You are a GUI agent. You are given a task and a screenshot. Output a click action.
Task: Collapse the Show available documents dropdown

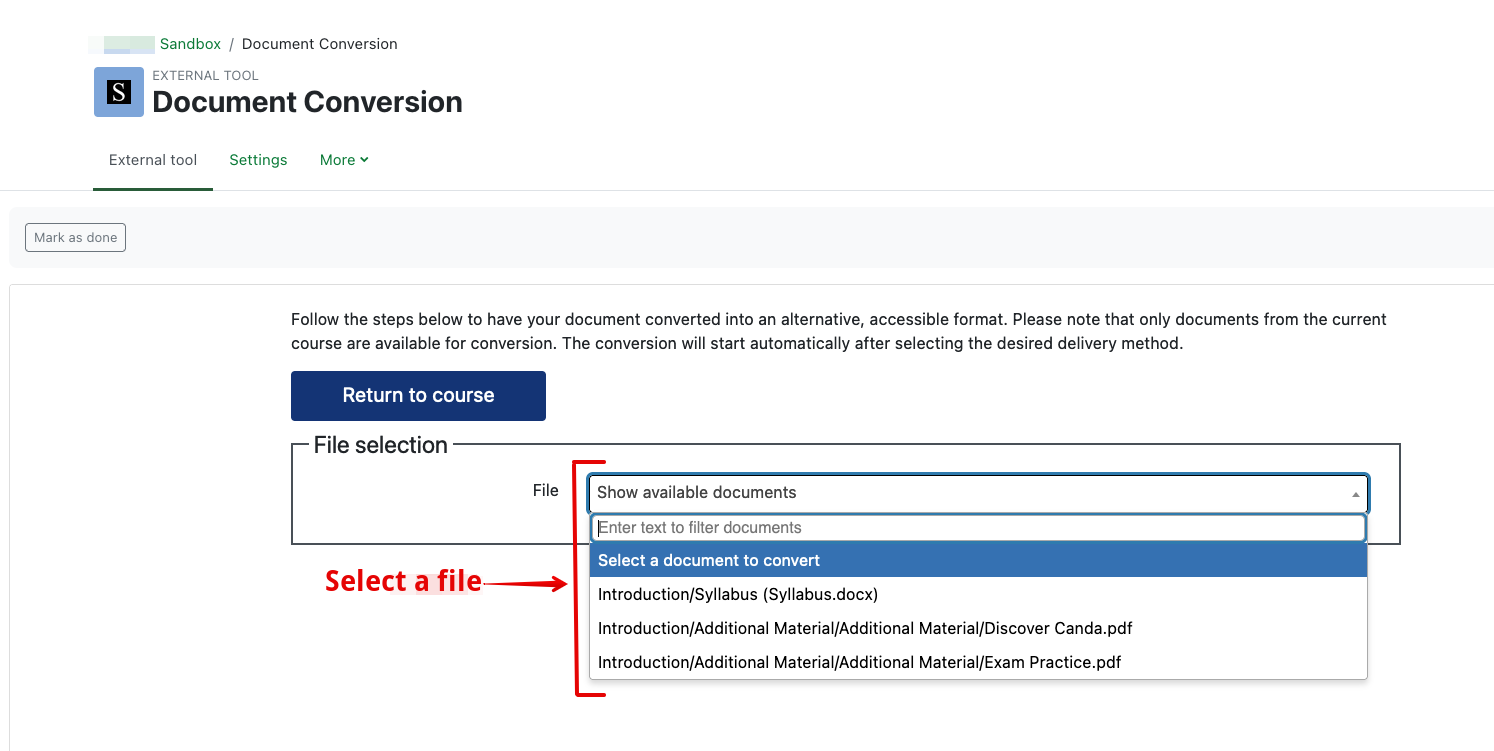coord(978,493)
